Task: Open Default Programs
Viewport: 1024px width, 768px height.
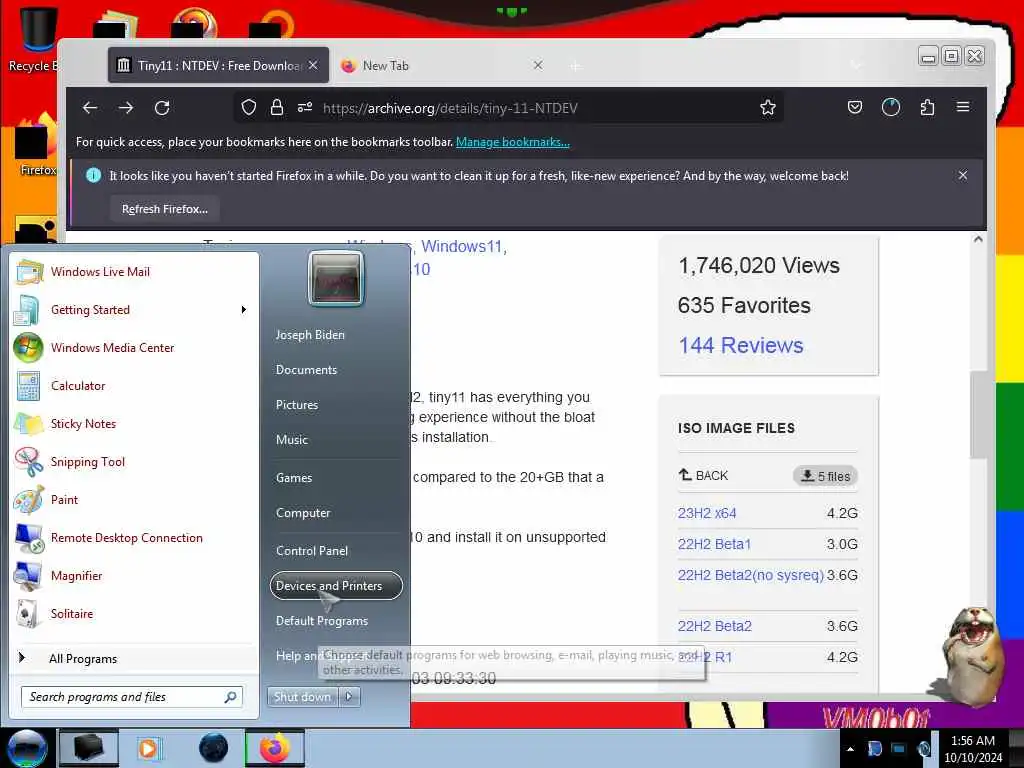Action: tap(336, 621)
